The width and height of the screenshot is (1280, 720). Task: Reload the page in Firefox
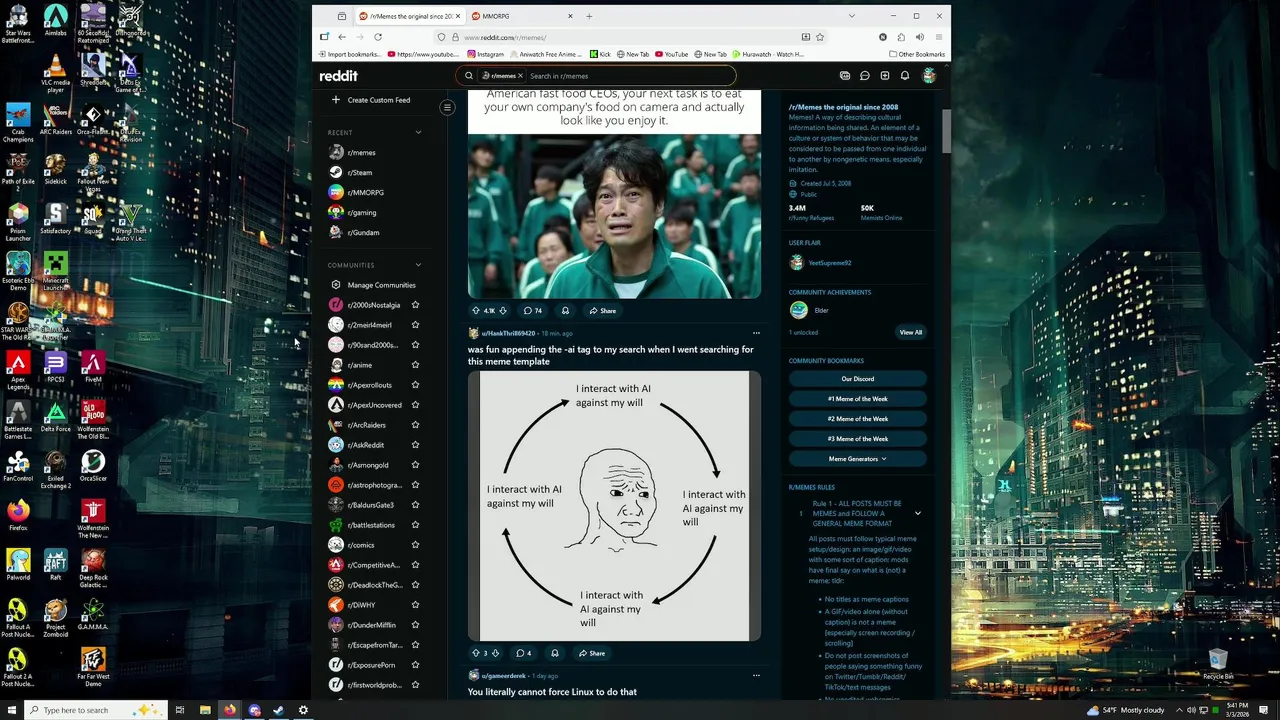tap(378, 37)
